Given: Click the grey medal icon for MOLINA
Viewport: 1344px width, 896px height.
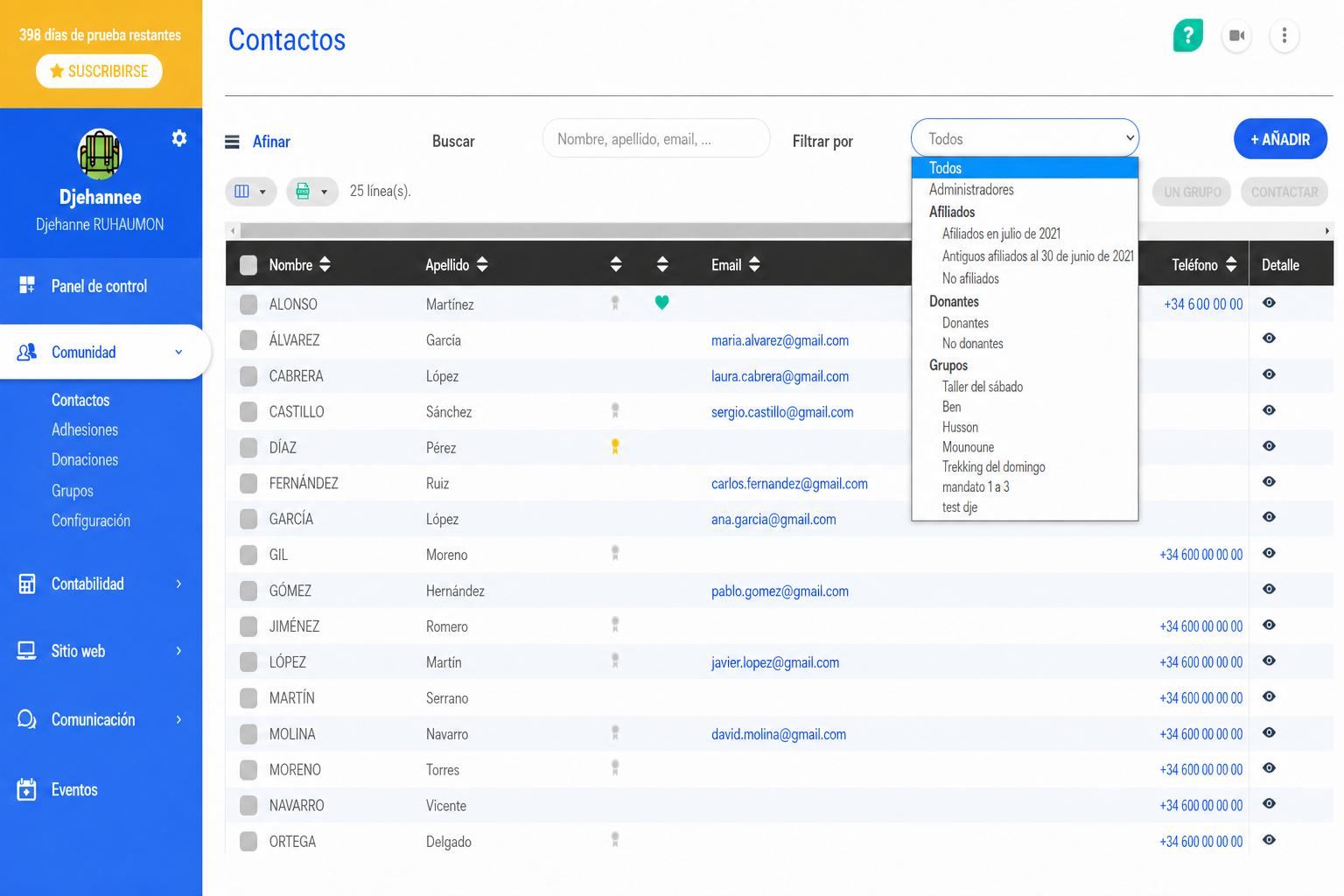Looking at the screenshot, I should [x=615, y=732].
